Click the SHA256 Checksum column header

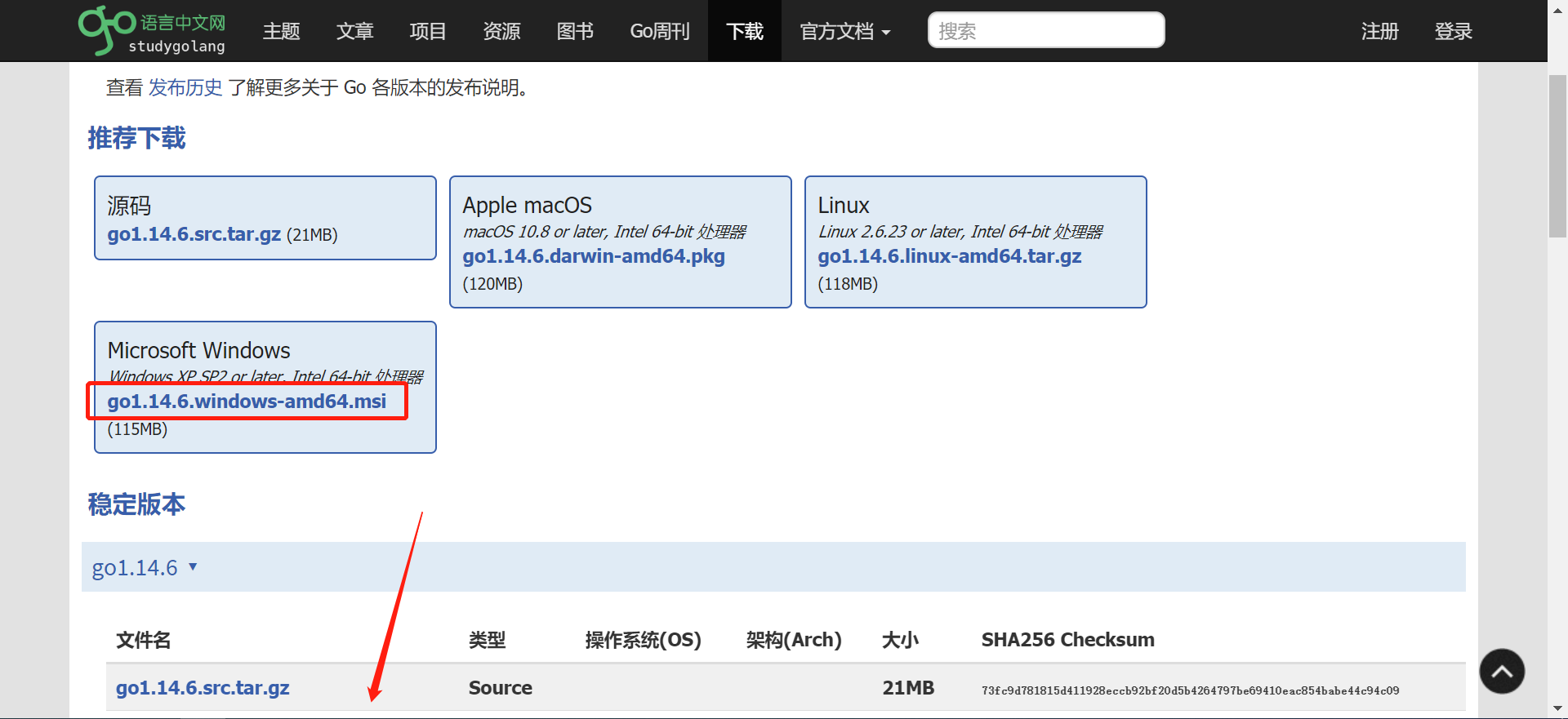coord(1068,640)
